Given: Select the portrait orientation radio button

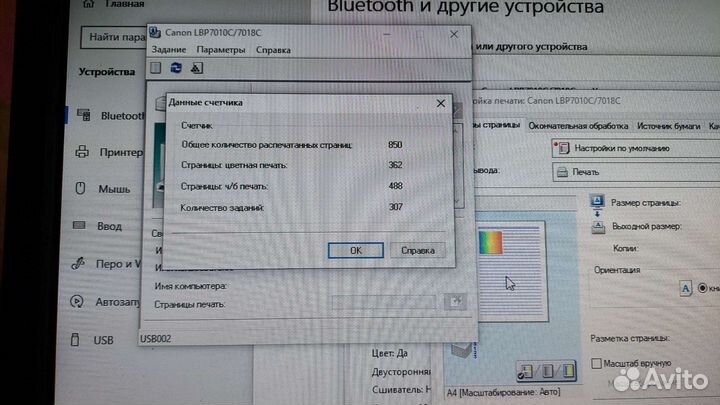Looking at the screenshot, I should point(703,288).
